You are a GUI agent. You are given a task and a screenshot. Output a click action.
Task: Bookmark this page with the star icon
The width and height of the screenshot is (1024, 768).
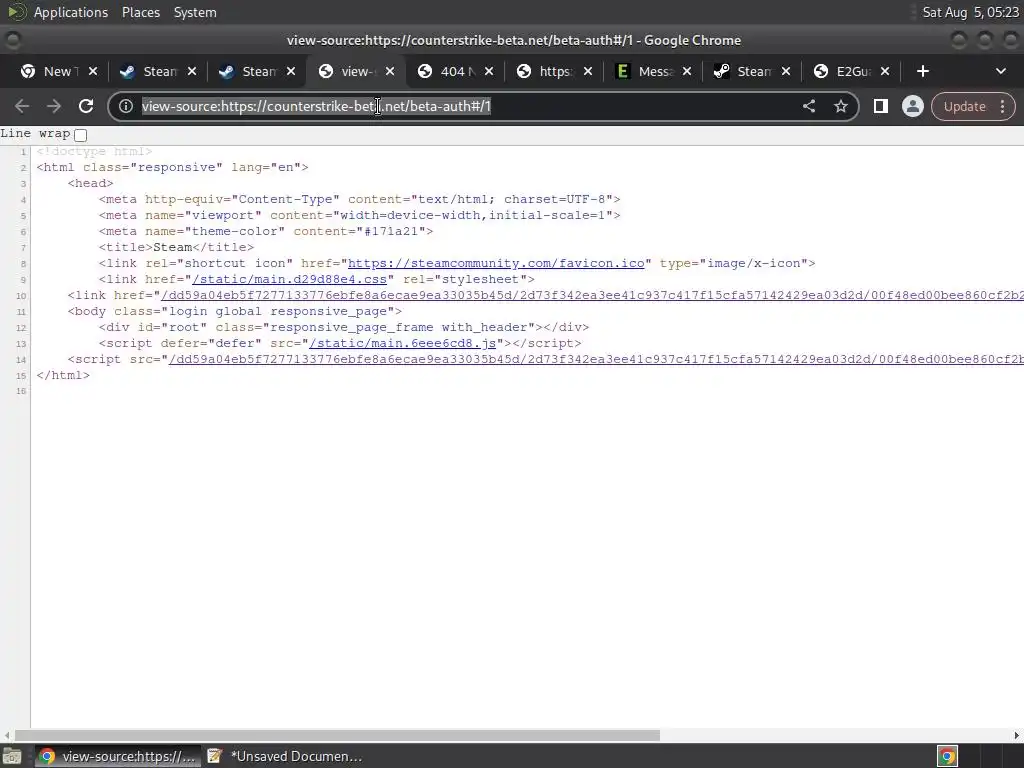[x=840, y=106]
